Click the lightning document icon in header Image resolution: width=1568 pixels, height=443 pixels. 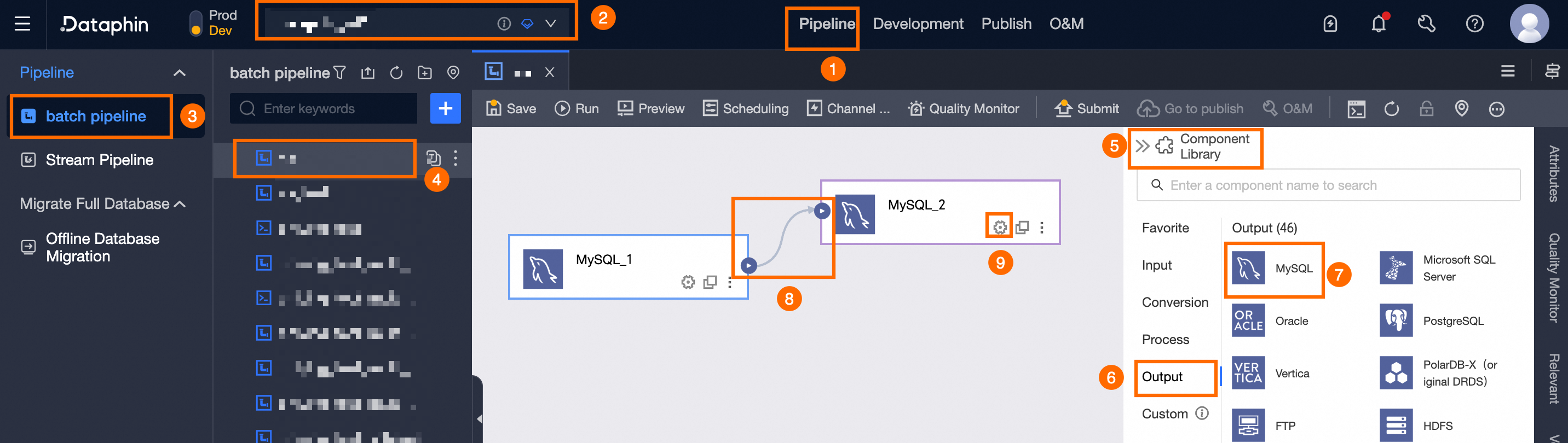pos(1330,24)
